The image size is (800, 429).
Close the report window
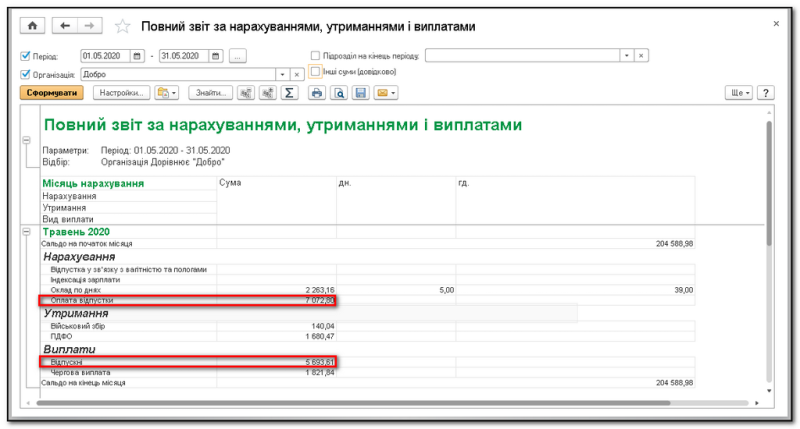coord(776,24)
